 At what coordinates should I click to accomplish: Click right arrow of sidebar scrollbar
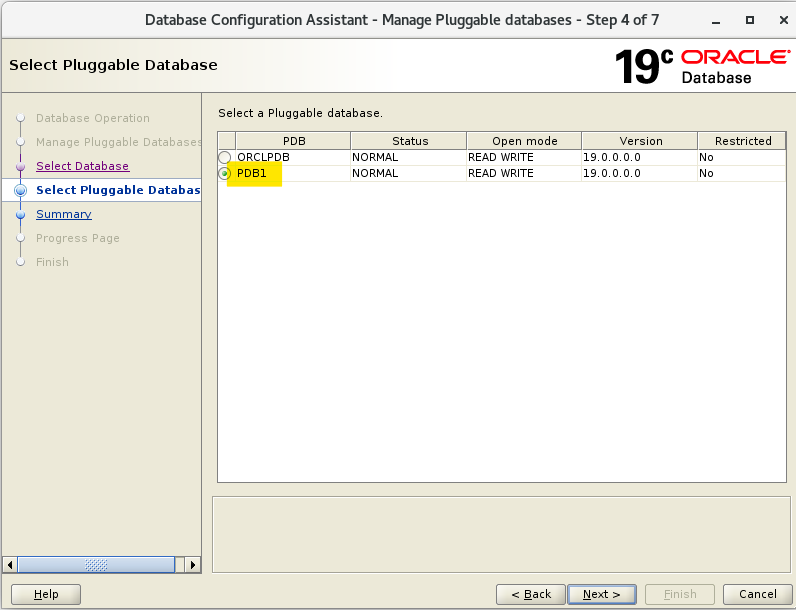click(192, 564)
